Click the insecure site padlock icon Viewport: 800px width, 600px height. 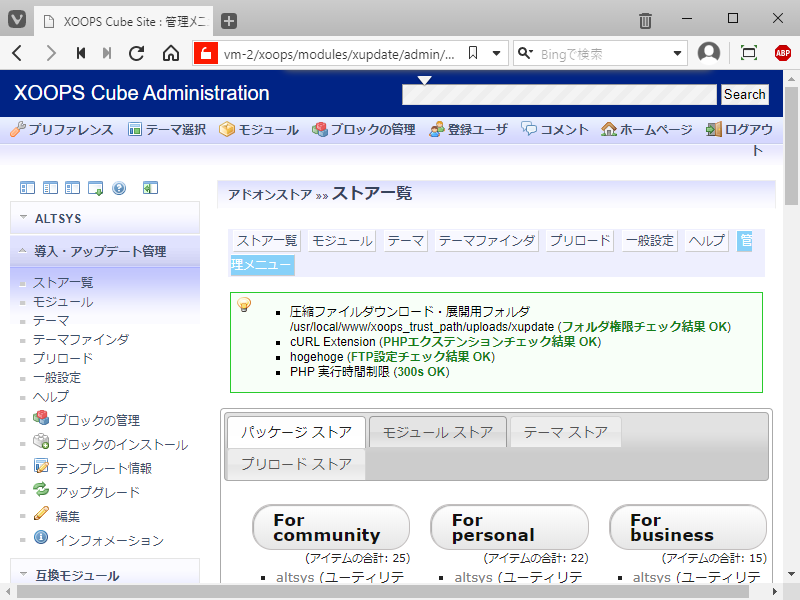tap(206, 53)
